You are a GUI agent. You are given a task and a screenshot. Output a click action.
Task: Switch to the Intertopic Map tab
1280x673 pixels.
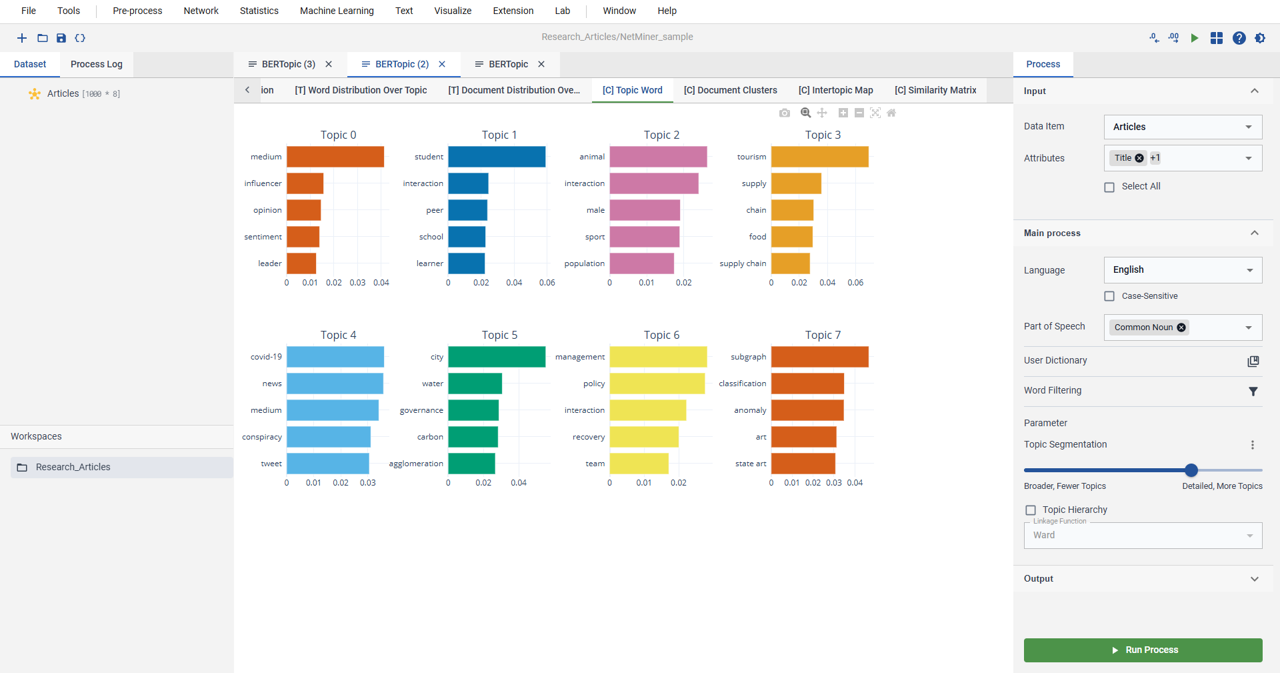coord(835,90)
